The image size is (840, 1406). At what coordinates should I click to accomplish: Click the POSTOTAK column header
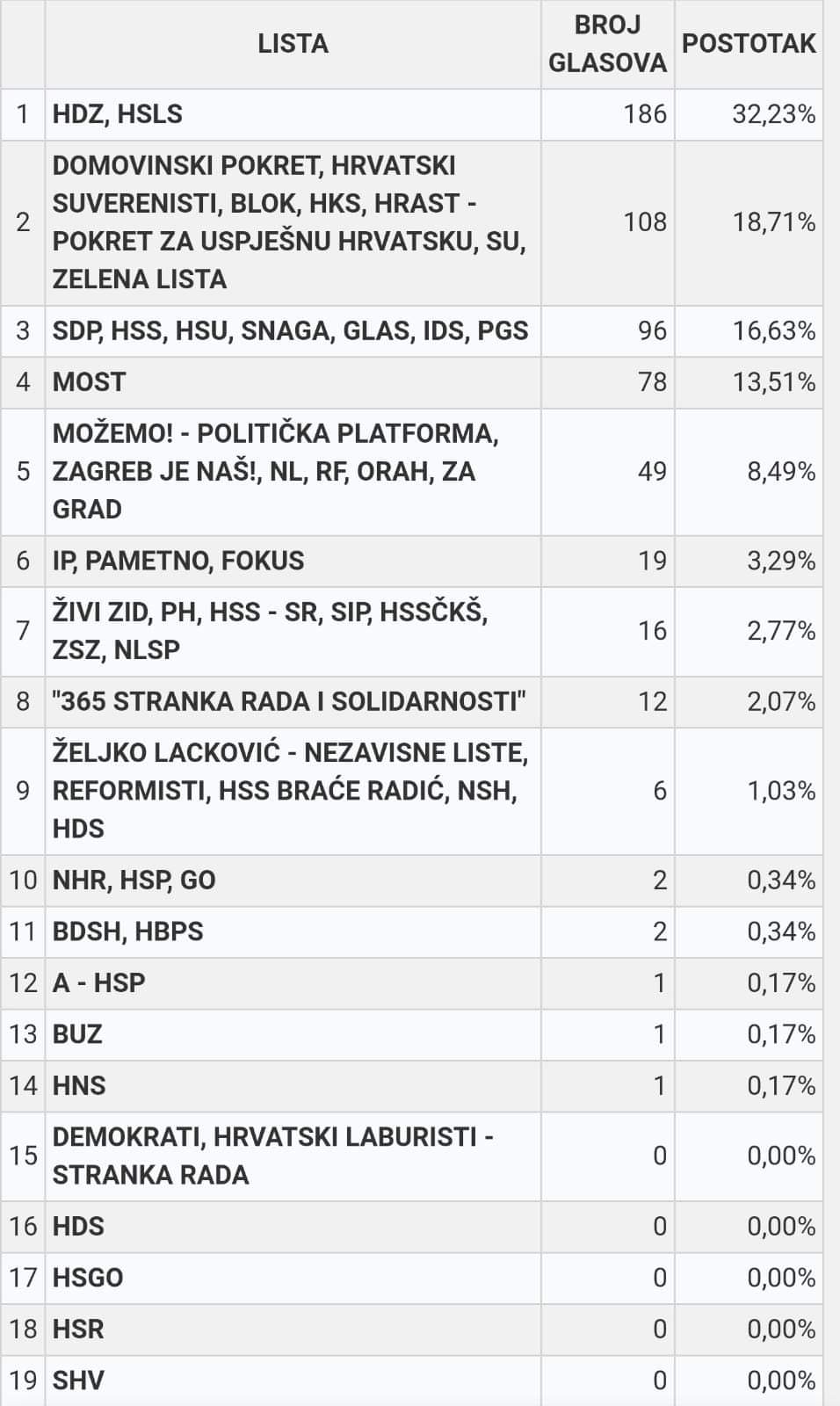pos(749,44)
